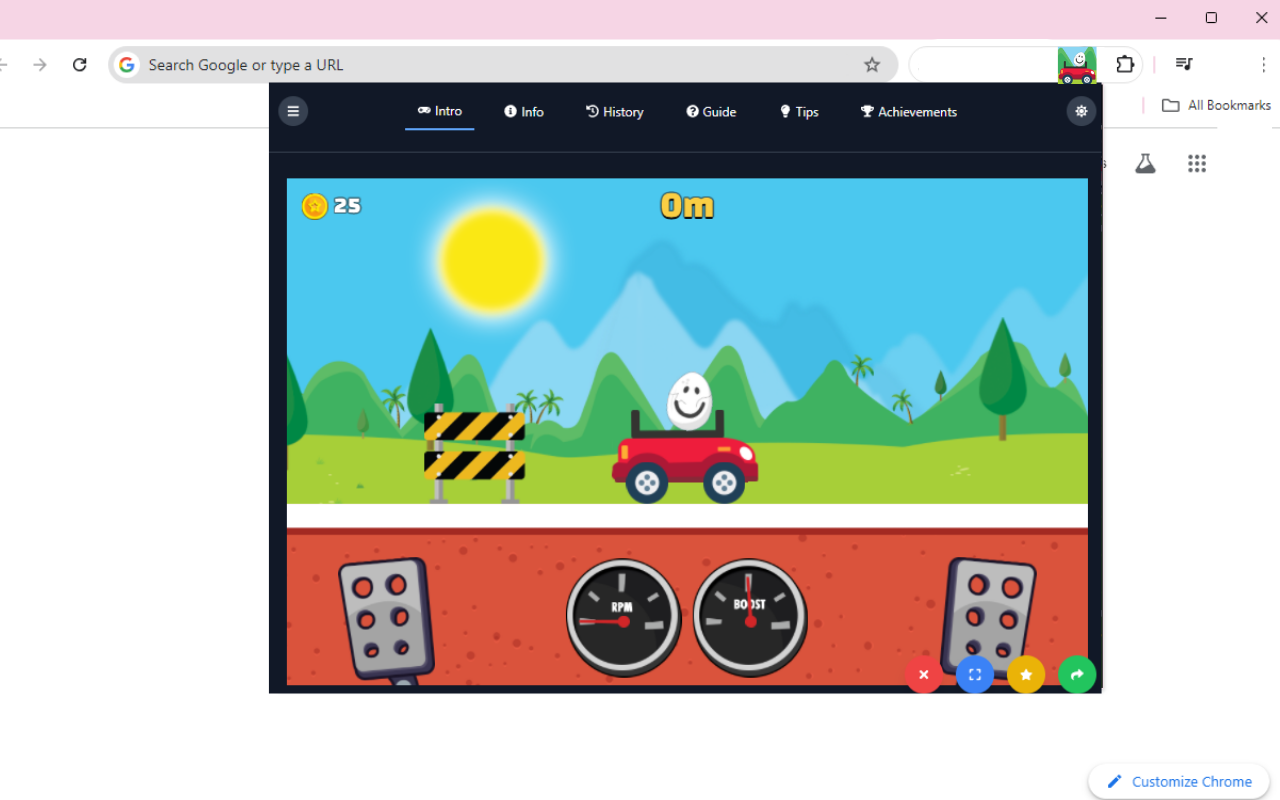
Task: Open the All Bookmarks folder
Action: tap(1216, 105)
